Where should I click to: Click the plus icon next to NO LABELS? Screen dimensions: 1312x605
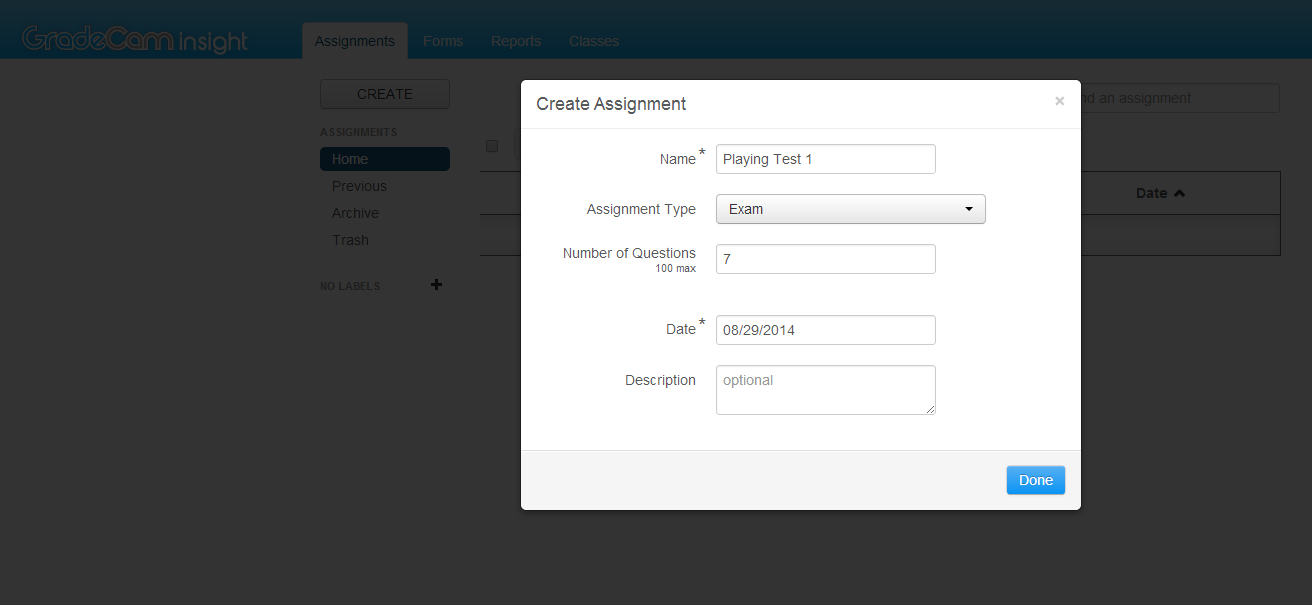436,285
